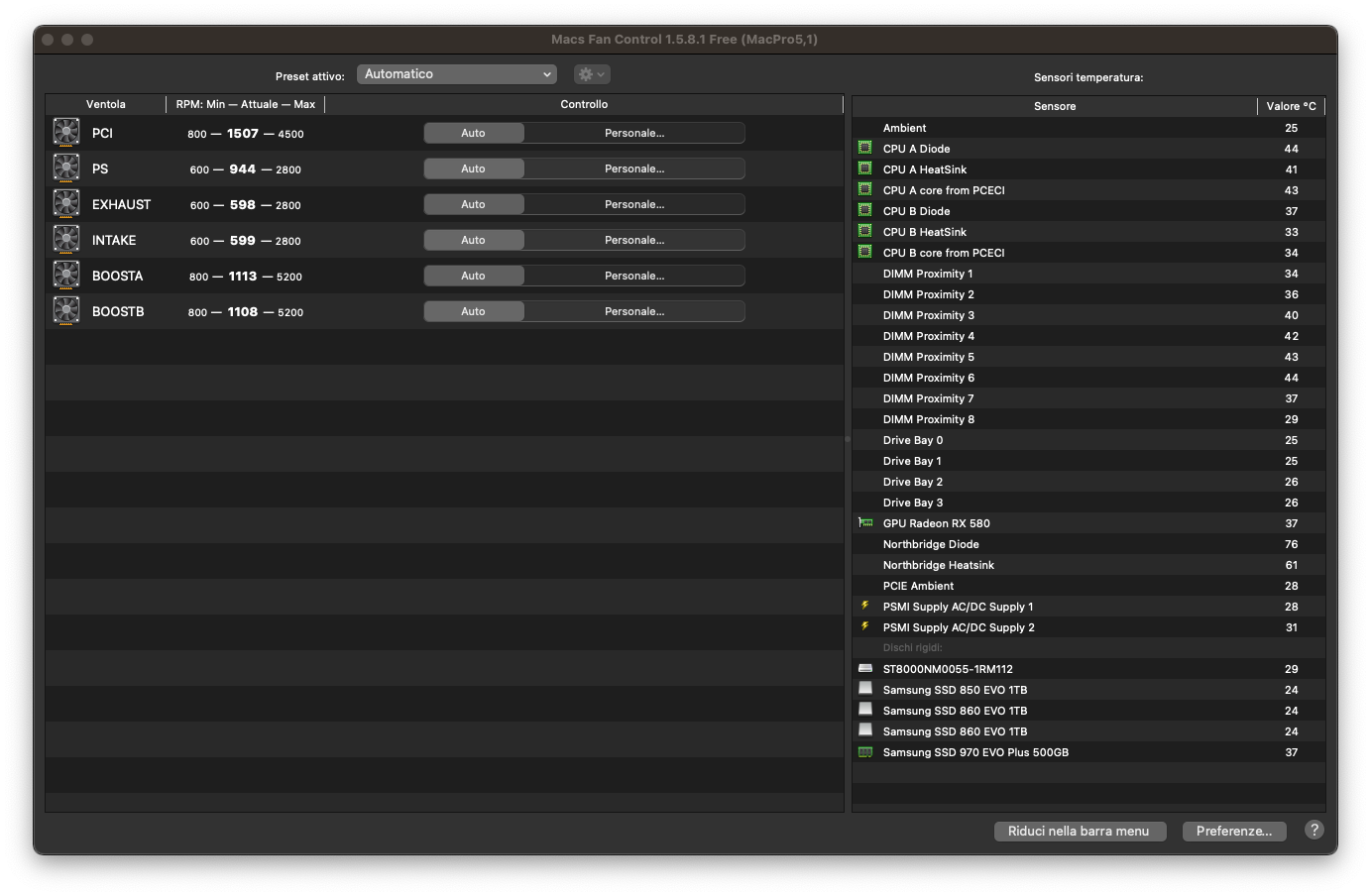Click the CPU A Diode chip icon
1371x896 pixels.
(864, 148)
